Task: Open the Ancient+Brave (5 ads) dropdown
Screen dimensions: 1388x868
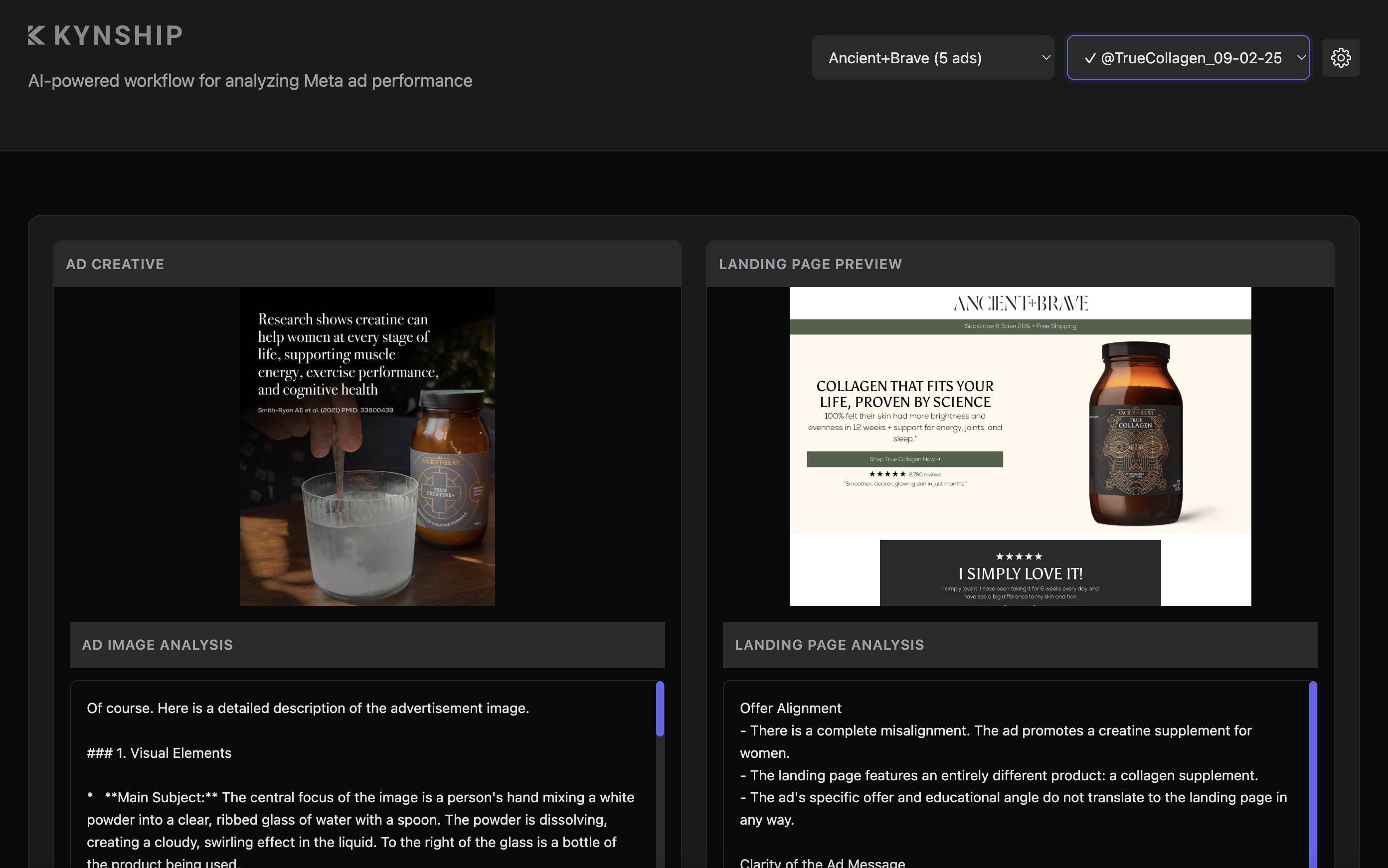Action: pyautogui.click(x=932, y=57)
